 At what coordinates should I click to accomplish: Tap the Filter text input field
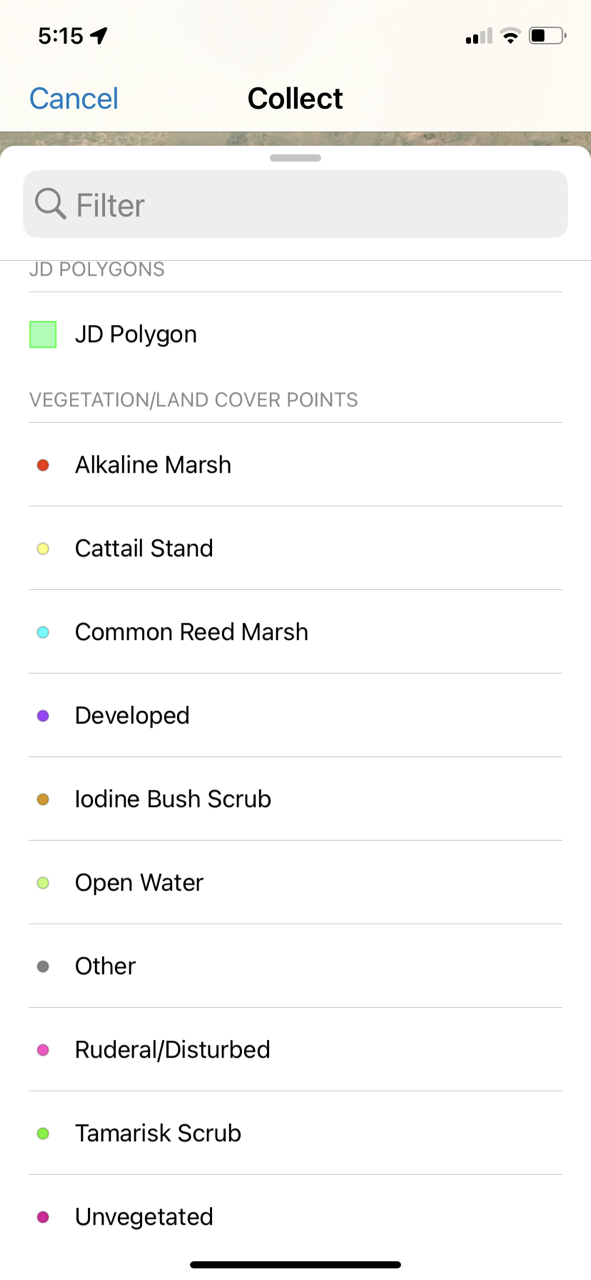295,203
